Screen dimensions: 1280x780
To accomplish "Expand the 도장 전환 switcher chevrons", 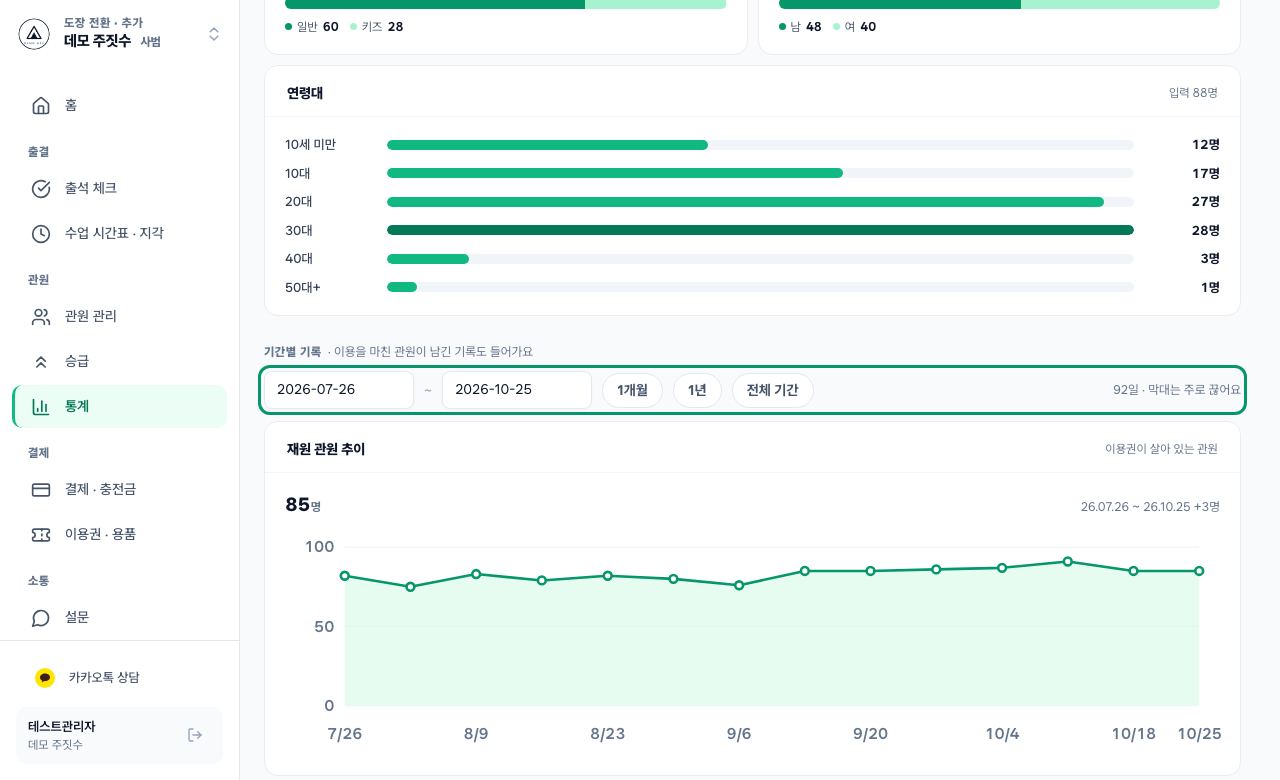I will coord(214,34).
